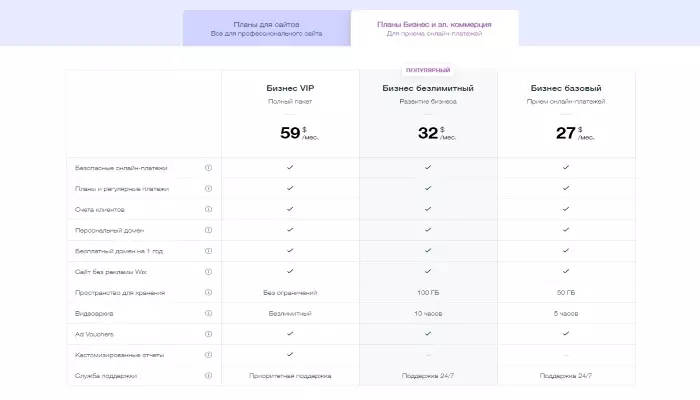Select the Бизнес базовый plan heading
700x400 pixels.
(x=566, y=88)
